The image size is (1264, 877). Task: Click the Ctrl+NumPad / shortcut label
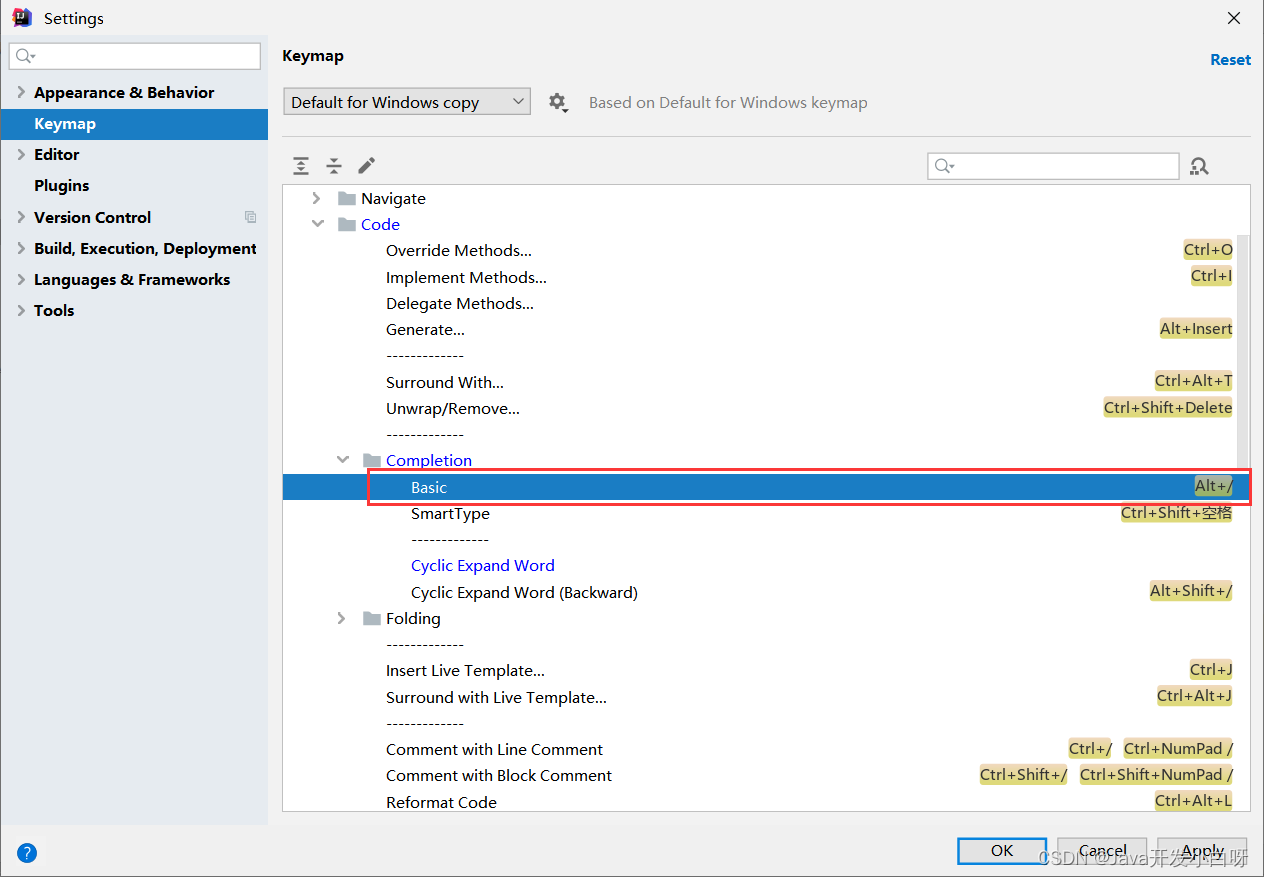coord(1178,748)
